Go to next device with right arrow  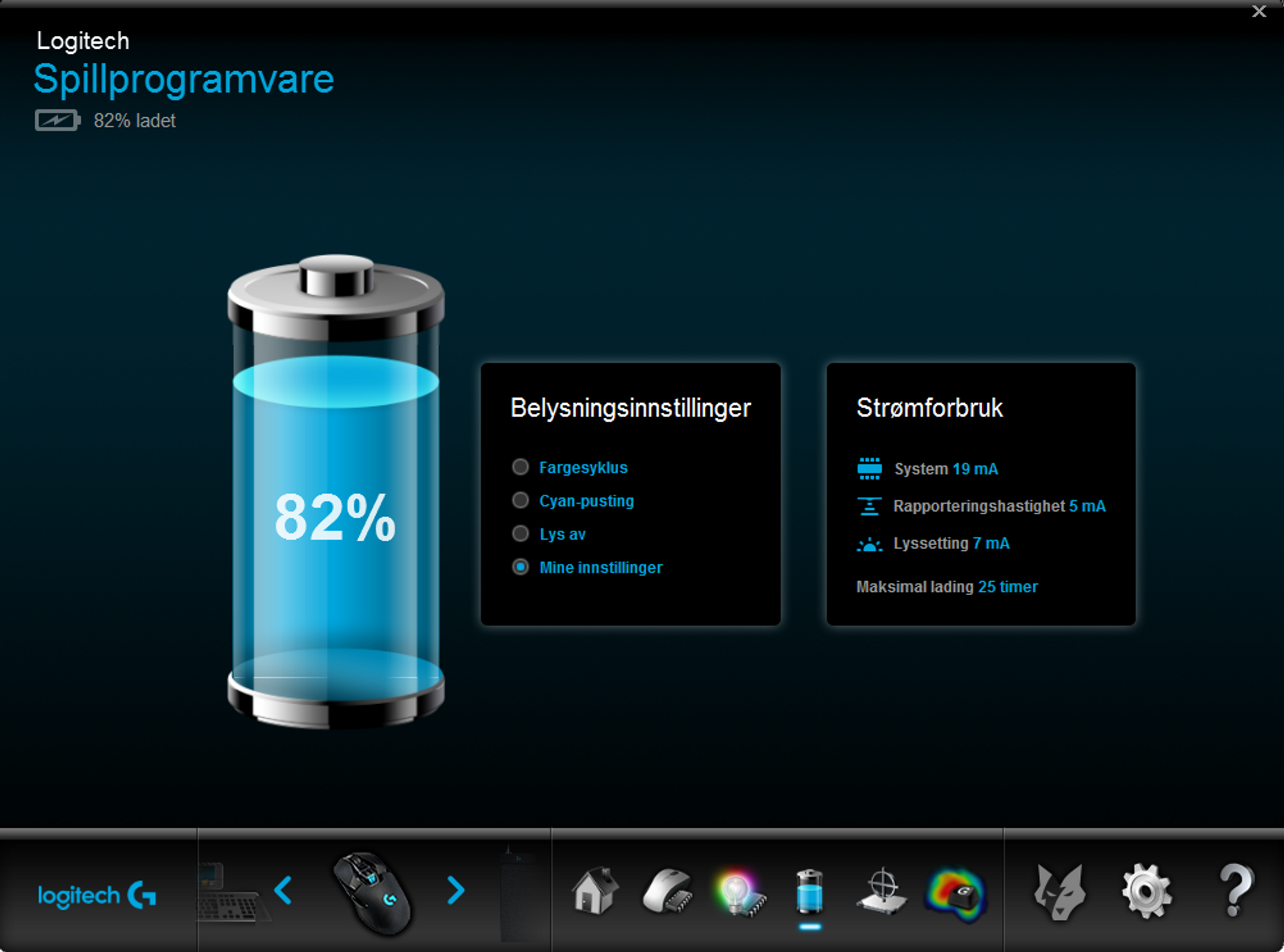click(x=456, y=890)
